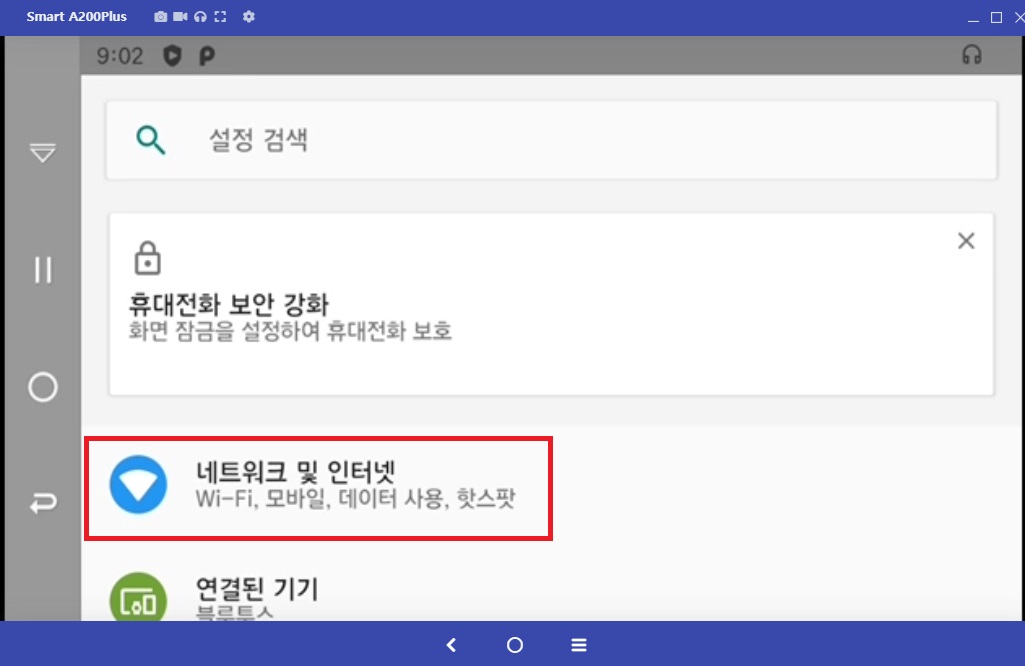Click the downward triangle icon in left sidebar

(42, 153)
